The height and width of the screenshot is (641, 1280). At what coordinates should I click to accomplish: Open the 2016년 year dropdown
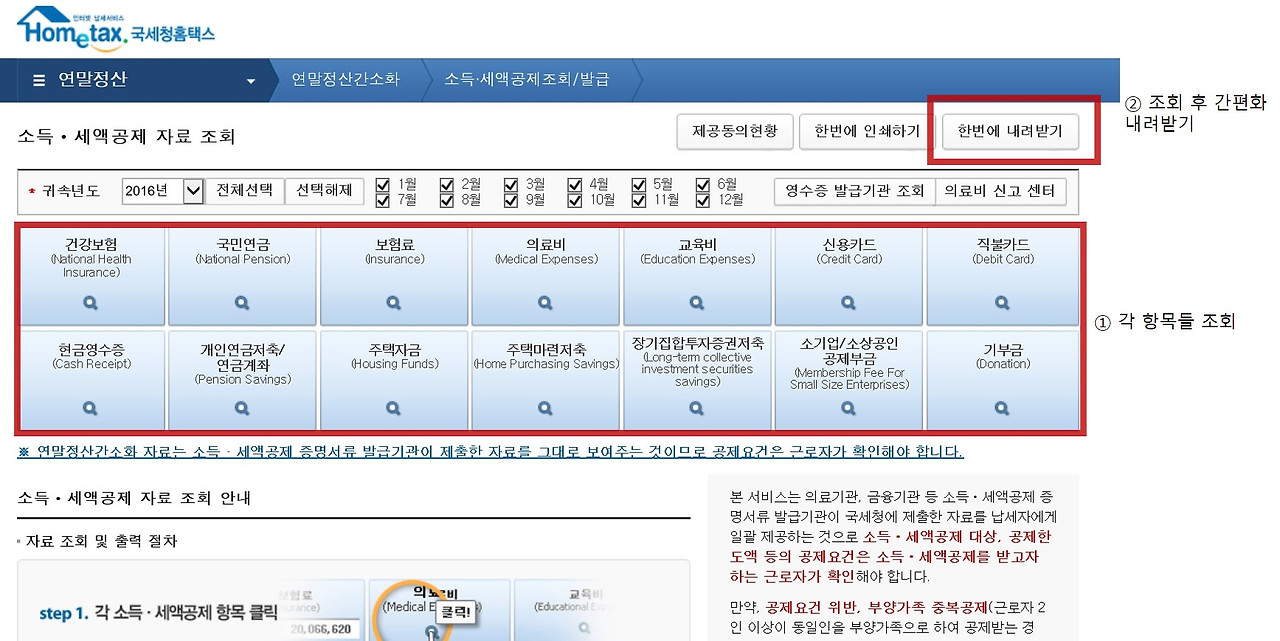point(163,191)
